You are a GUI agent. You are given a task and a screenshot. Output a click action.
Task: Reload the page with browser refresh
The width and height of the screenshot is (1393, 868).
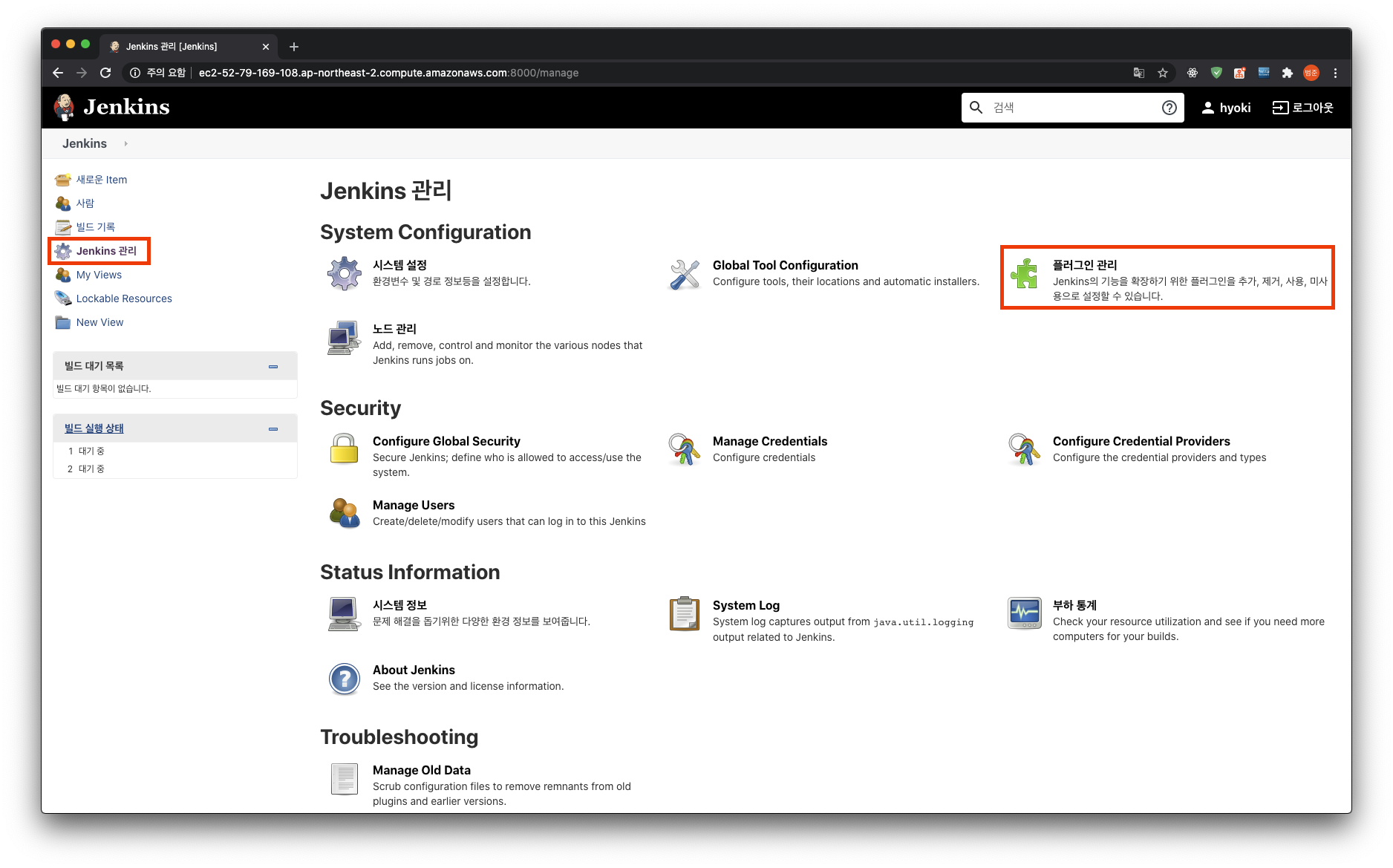(x=105, y=73)
